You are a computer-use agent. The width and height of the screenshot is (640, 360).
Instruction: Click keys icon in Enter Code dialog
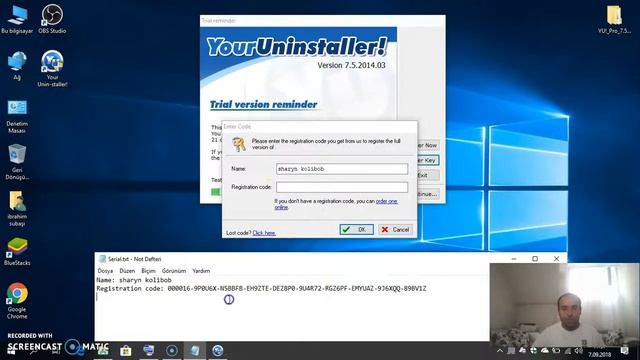[239, 144]
